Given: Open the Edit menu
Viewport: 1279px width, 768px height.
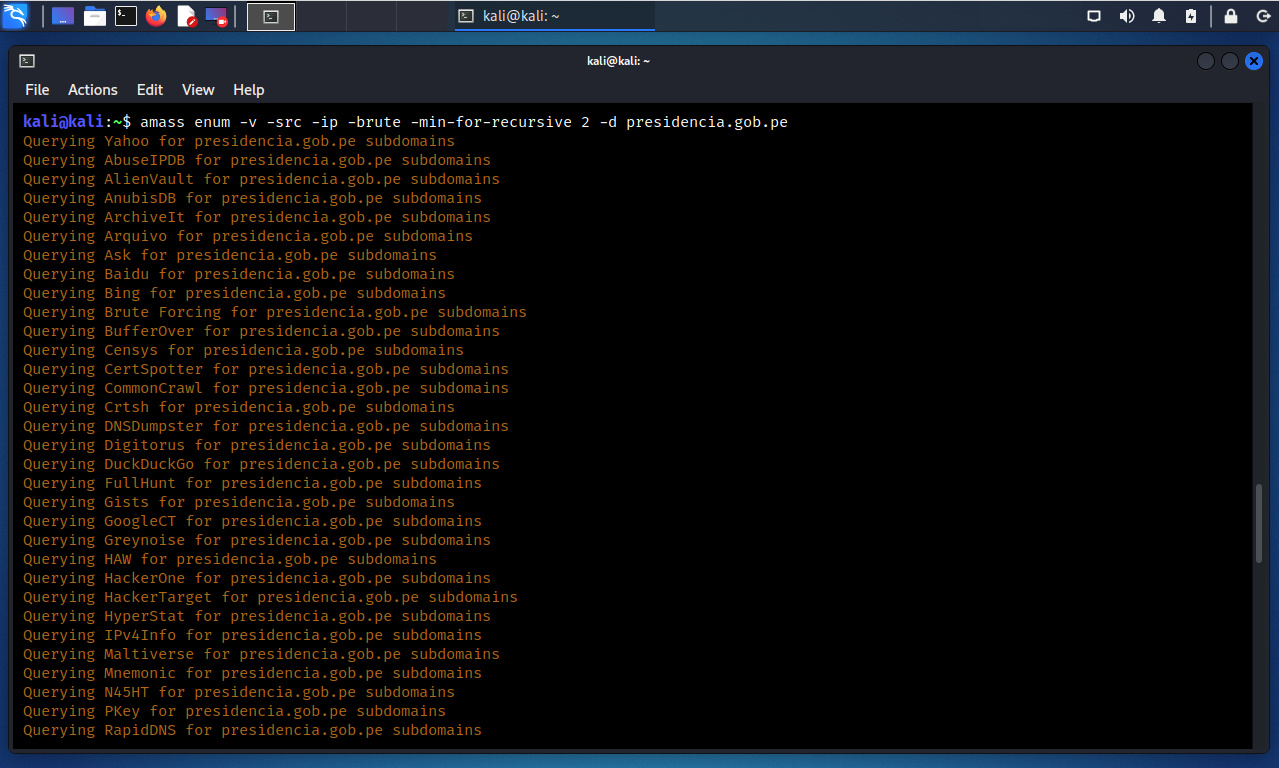Looking at the screenshot, I should pos(150,90).
